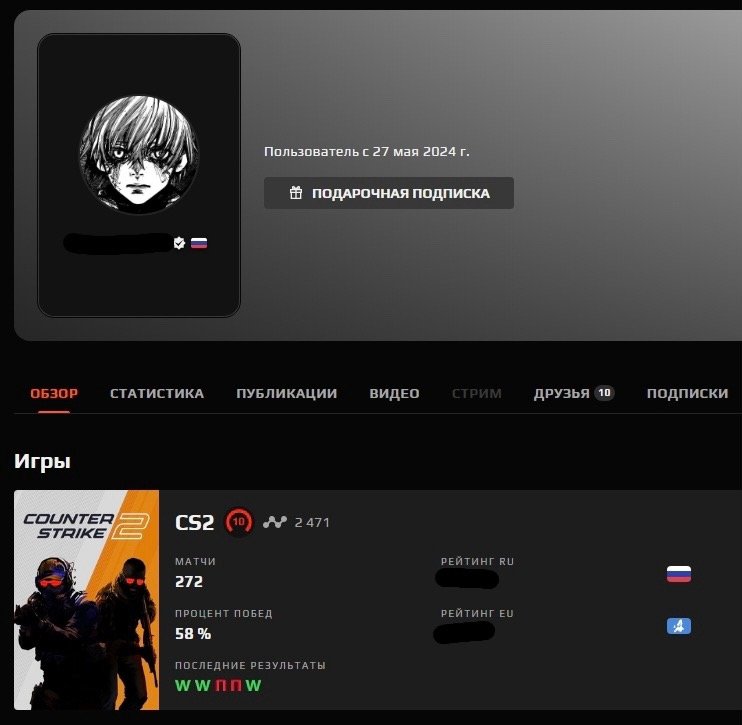Click the ELO graph icon
The width and height of the screenshot is (742, 725).
point(275,522)
